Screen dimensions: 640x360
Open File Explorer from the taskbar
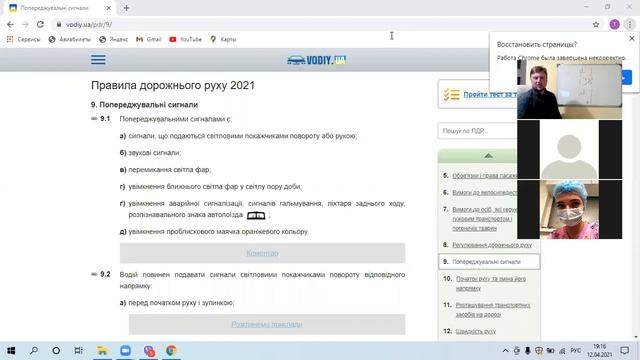coord(102,351)
